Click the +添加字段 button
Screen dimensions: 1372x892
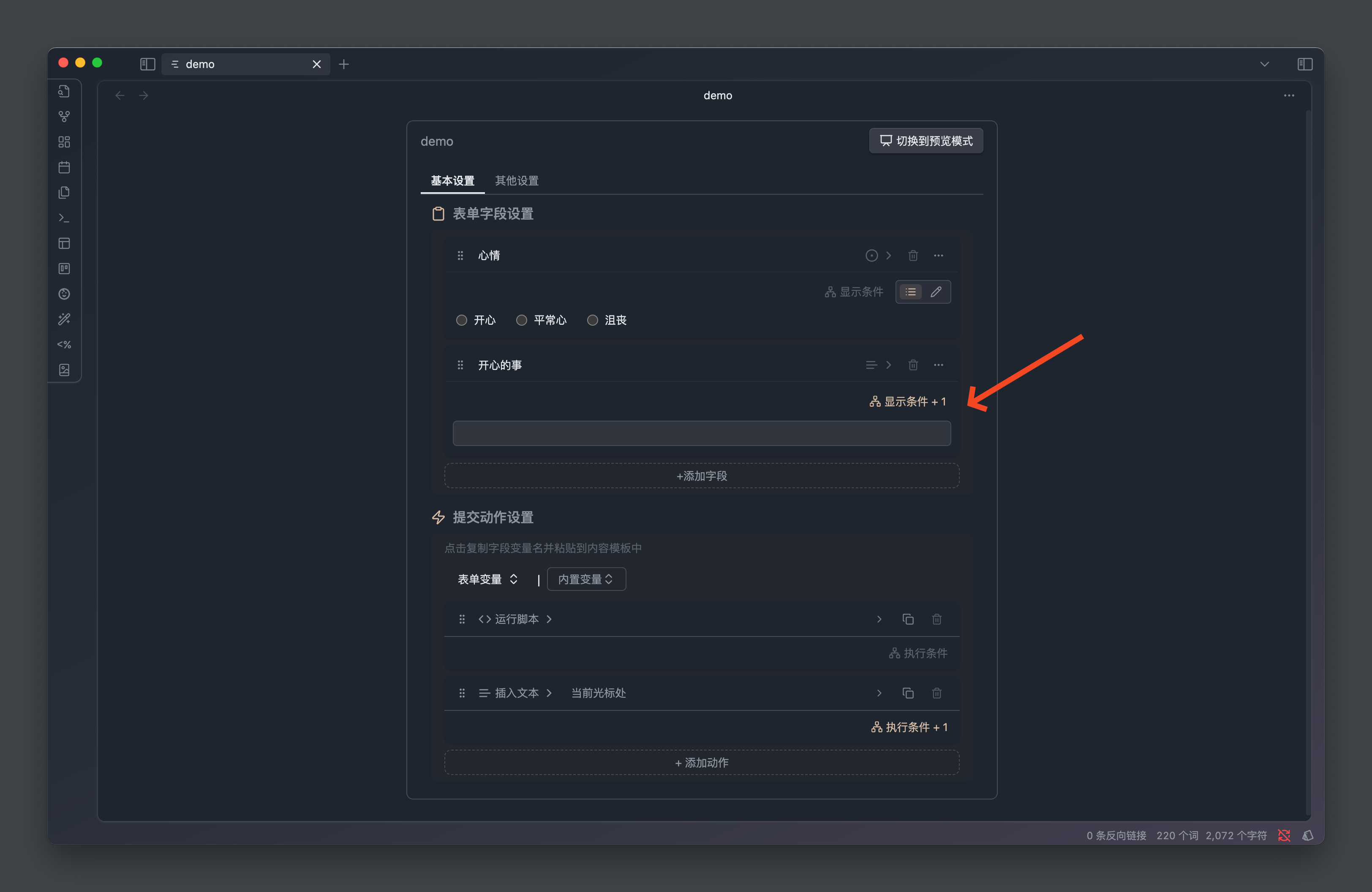[702, 476]
